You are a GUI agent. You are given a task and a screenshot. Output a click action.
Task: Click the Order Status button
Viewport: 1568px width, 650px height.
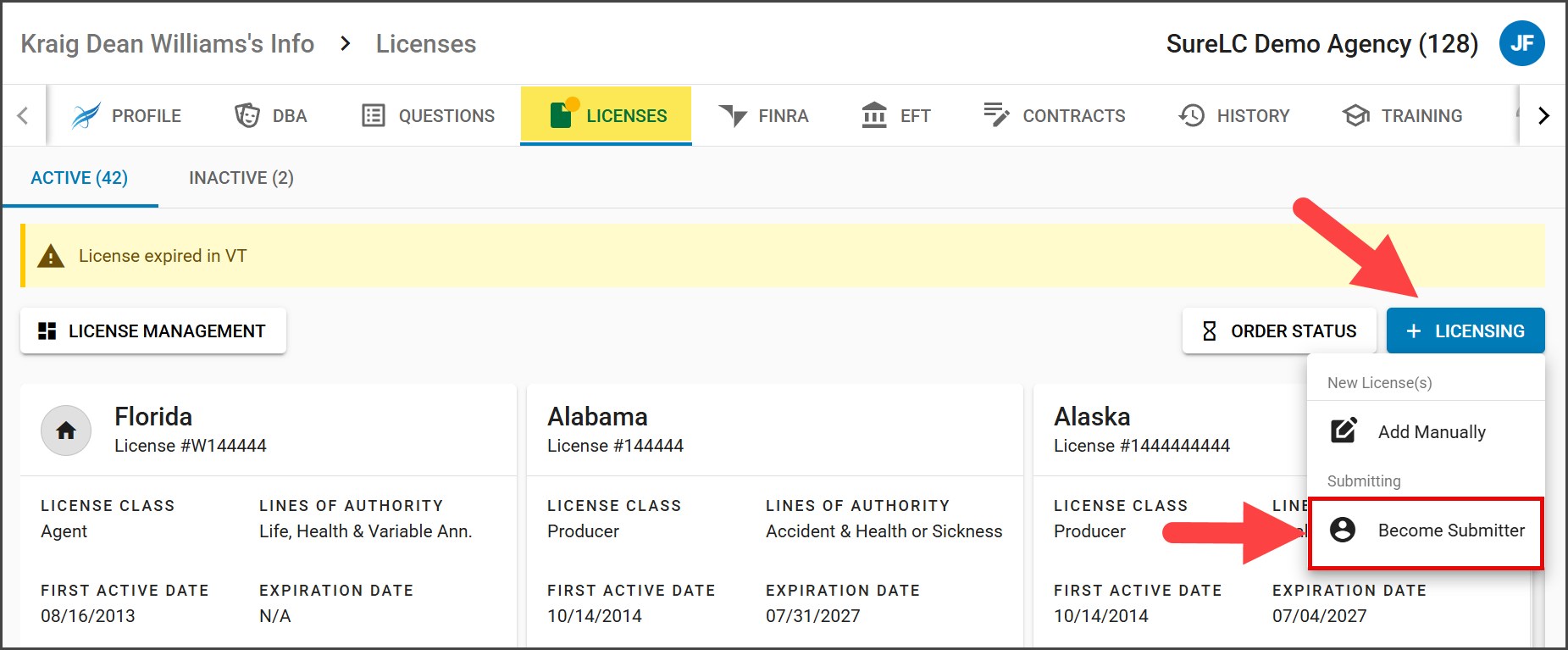tap(1279, 331)
